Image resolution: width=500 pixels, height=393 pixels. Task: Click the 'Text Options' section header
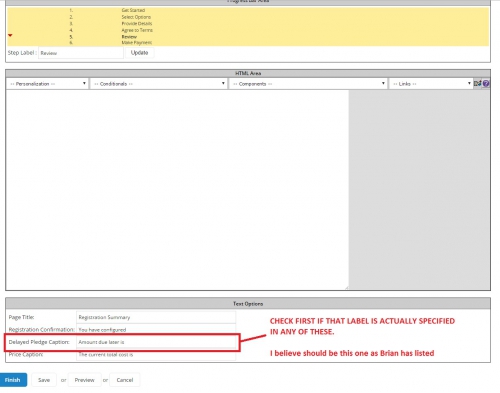[x=248, y=304]
